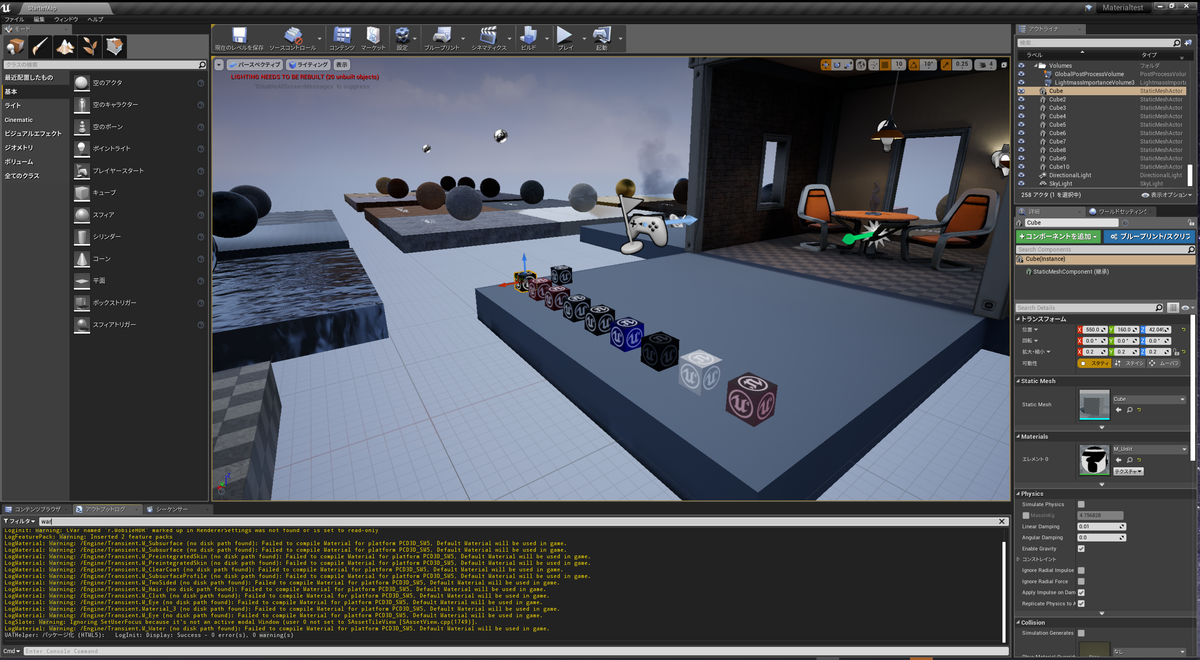Click the ビルド (Build) toolbar icon

click(x=529, y=35)
